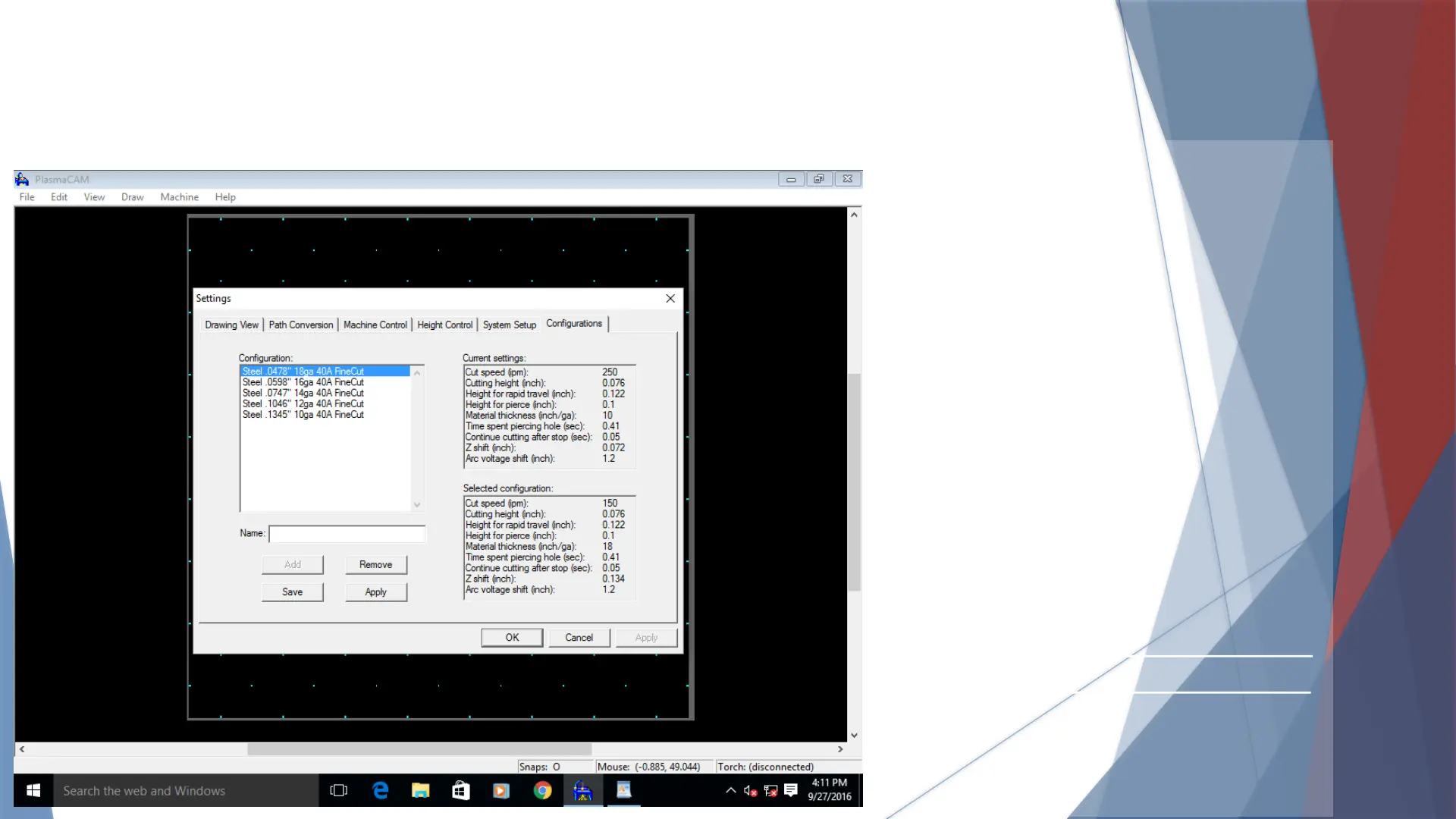Open the Action Center notifications icon
The image size is (1456, 819).
tap(790, 790)
